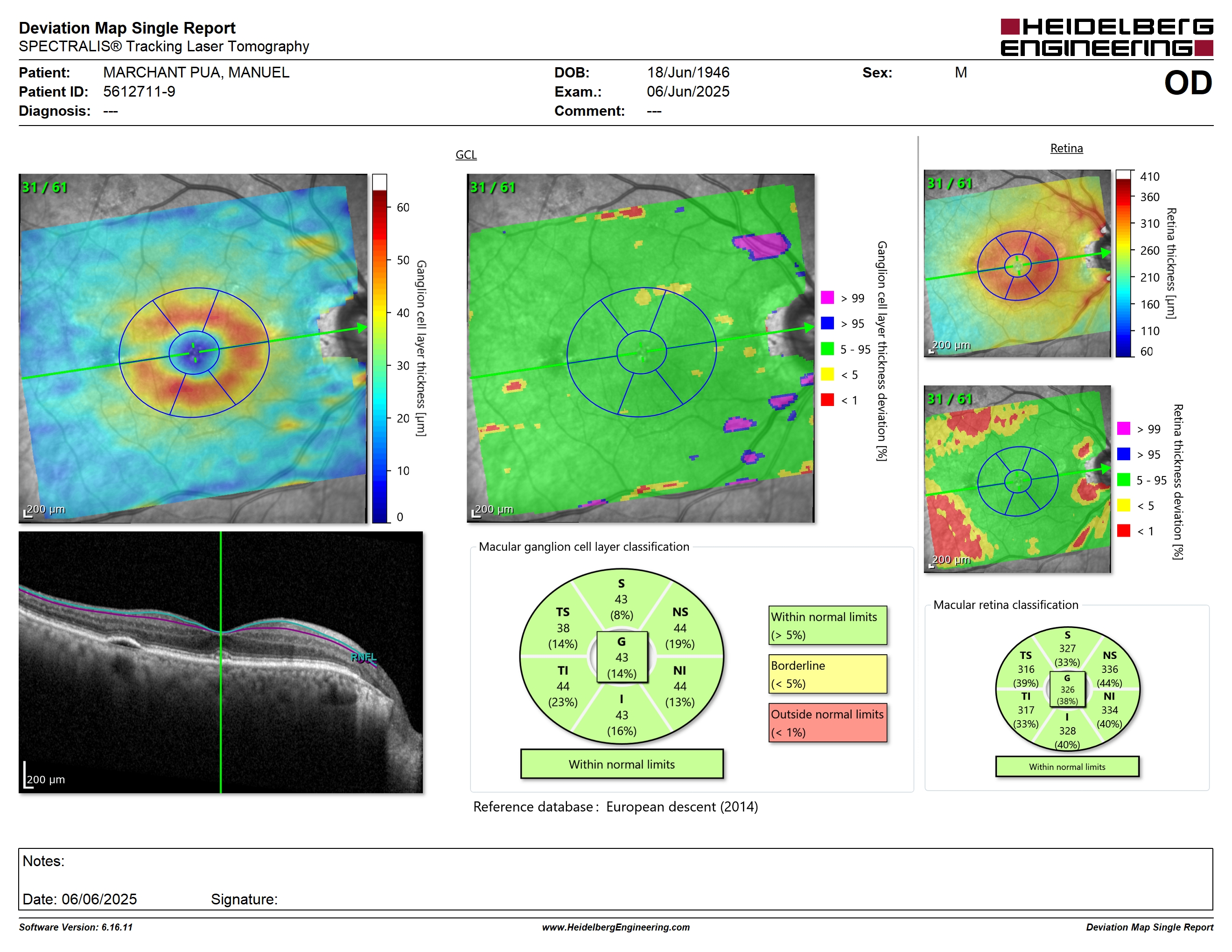The height and width of the screenshot is (952, 1232).
Task: Select the OCT B-scan cross-section image
Action: click(221, 662)
